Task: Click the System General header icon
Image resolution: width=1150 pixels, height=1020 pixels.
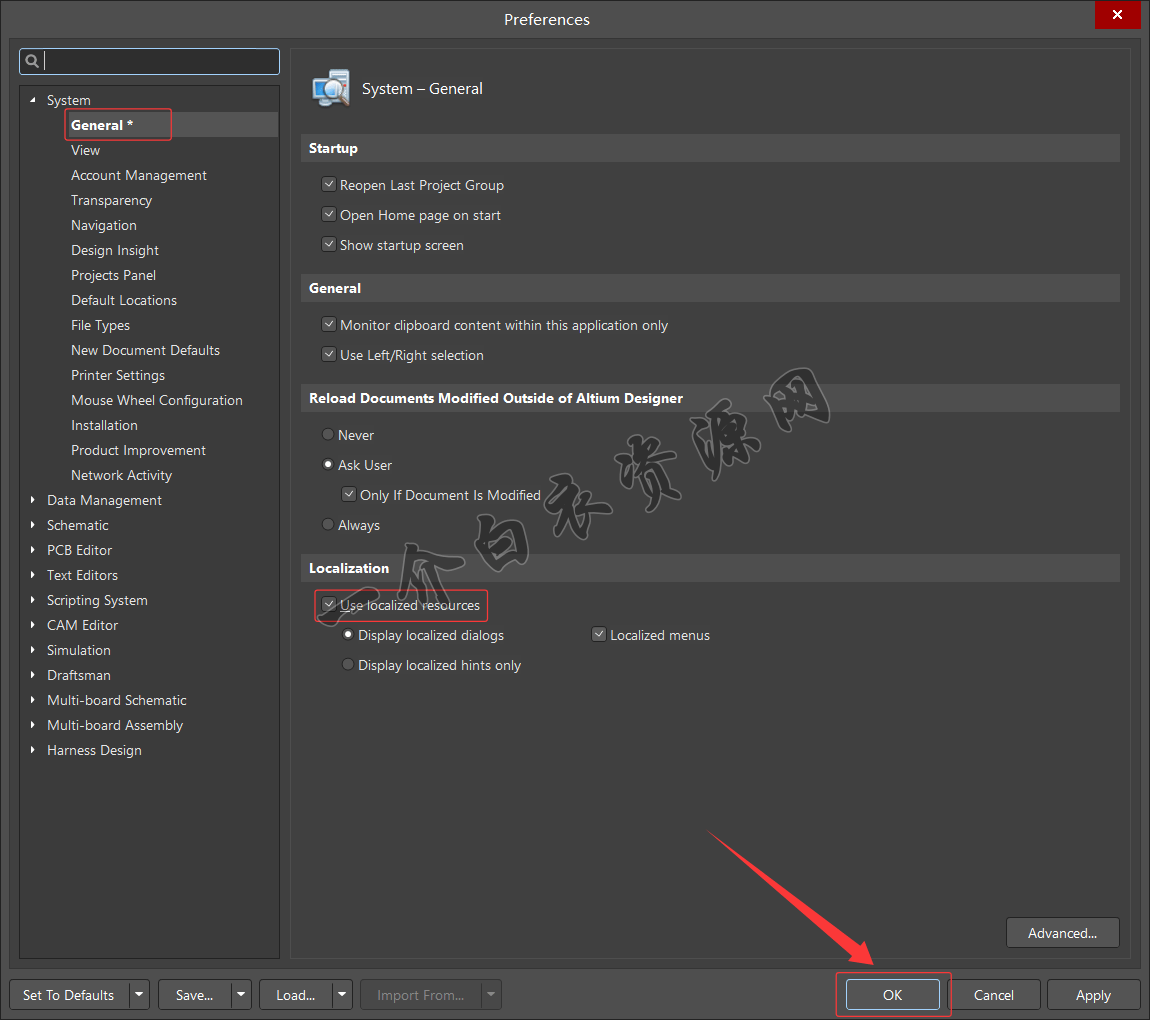Action: (x=331, y=88)
